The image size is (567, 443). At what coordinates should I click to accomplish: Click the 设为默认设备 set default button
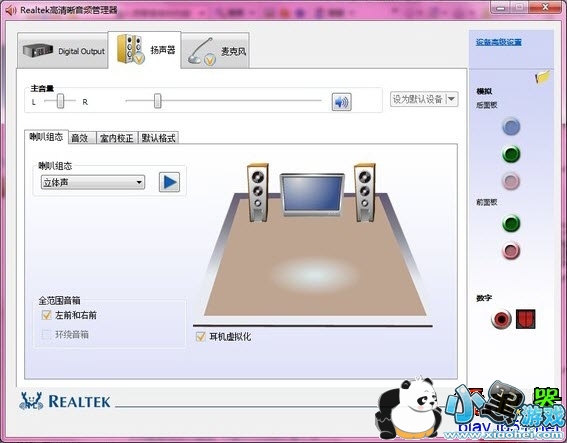[x=418, y=99]
